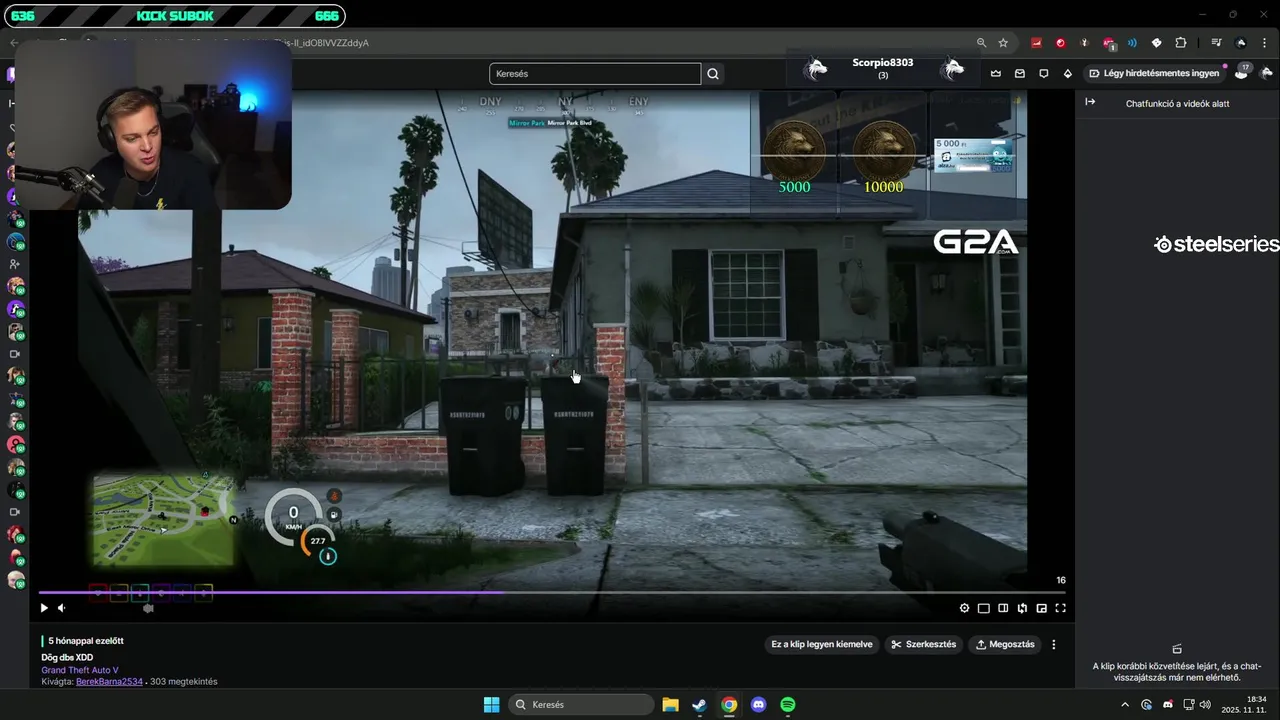Open the volume icon in system tray
The height and width of the screenshot is (720, 1280).
[x=1207, y=705]
